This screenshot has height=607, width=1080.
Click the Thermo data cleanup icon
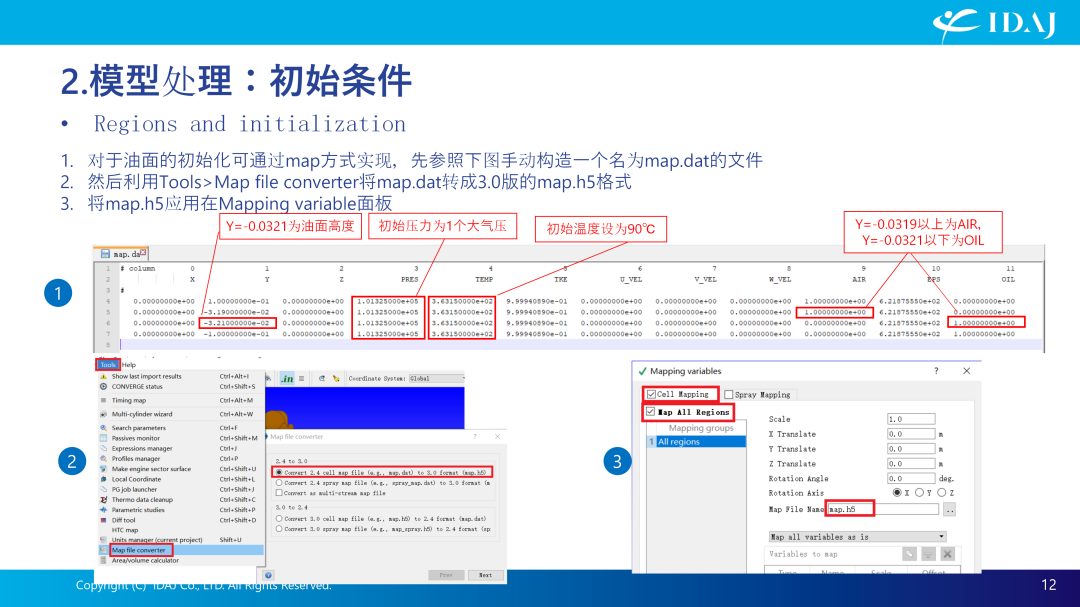pyautogui.click(x=103, y=500)
